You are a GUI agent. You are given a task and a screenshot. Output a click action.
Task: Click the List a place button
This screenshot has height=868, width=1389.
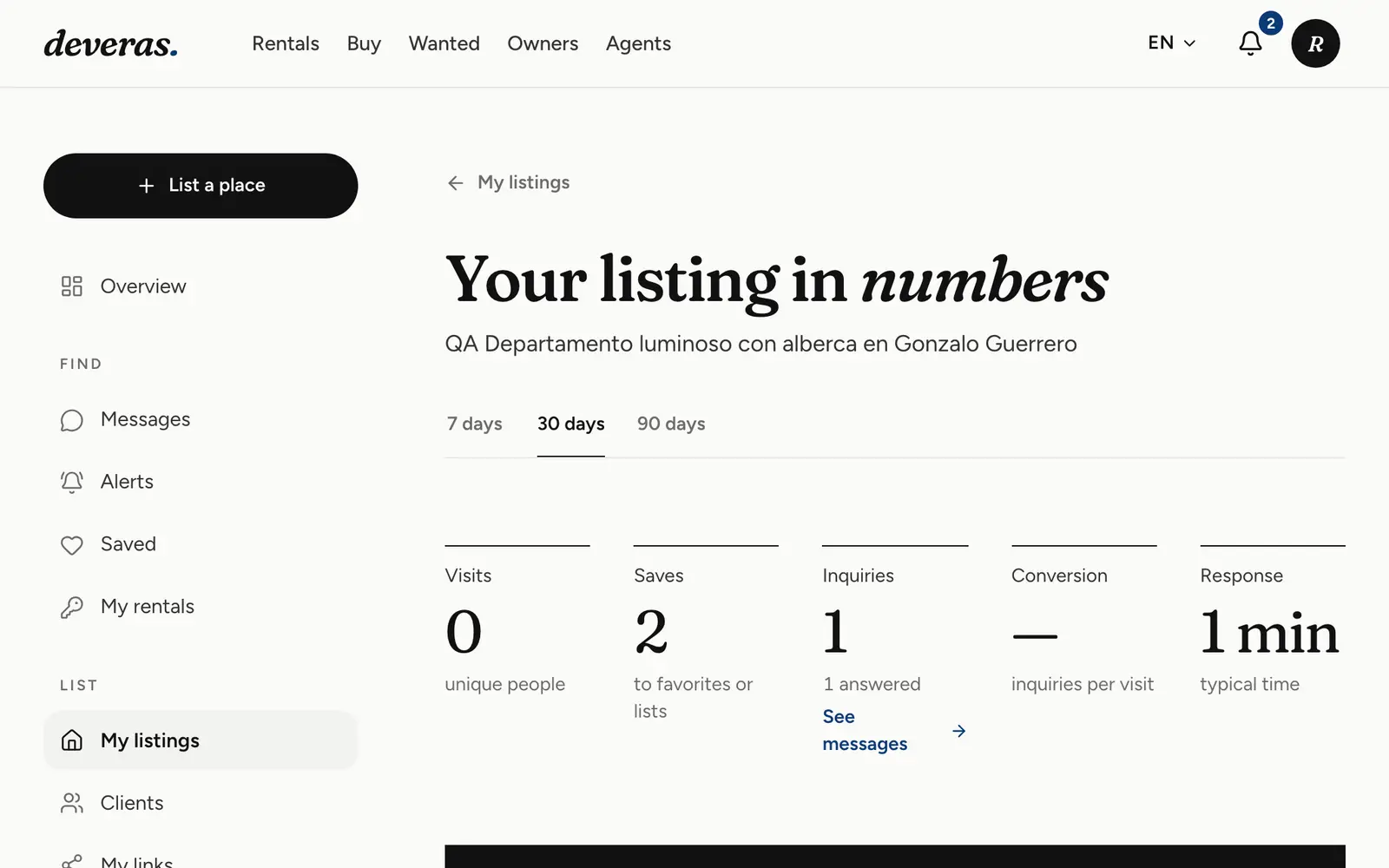(201, 186)
